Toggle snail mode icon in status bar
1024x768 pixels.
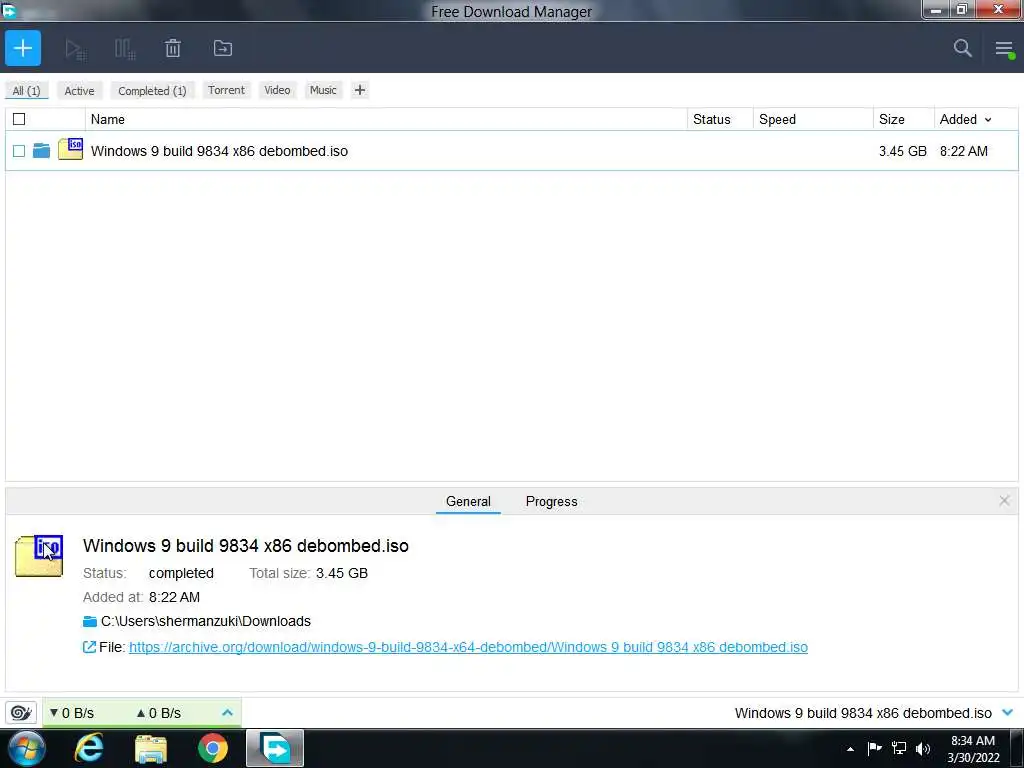21,712
